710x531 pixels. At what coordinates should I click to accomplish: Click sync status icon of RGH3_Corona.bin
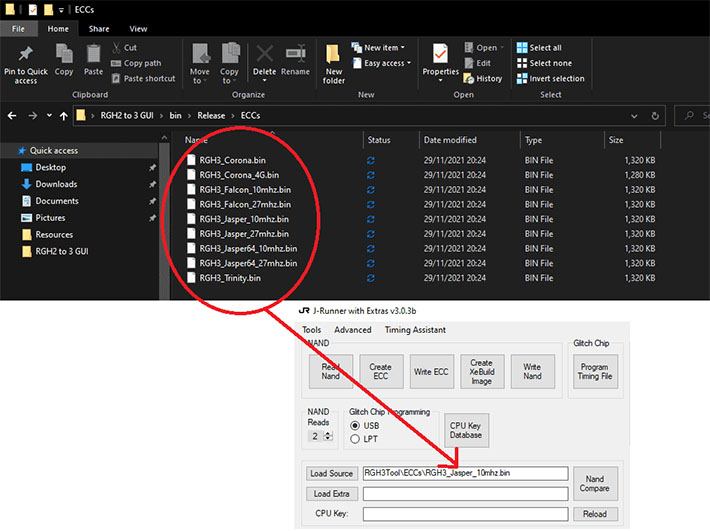coord(370,161)
